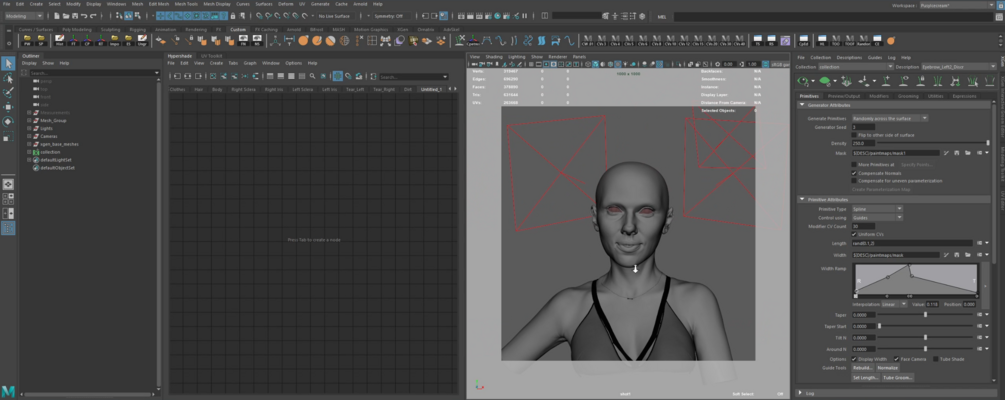Click the Impo folder shelf icon
Image resolution: width=1005 pixels, height=400 pixels.
click(115, 40)
